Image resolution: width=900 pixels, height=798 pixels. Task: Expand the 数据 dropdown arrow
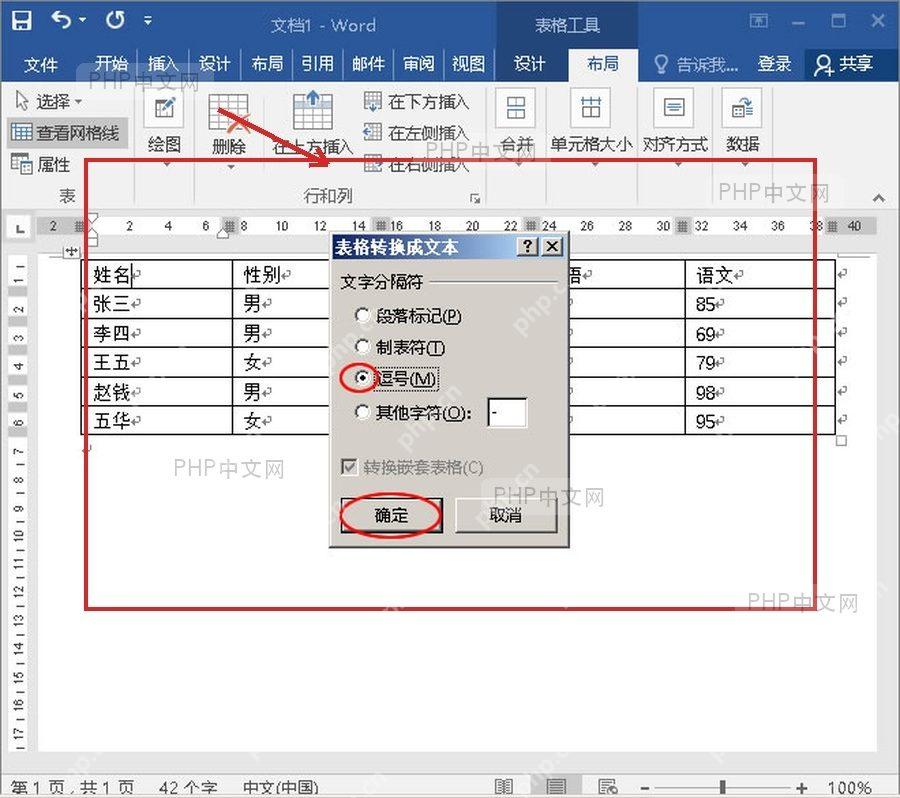tap(745, 165)
